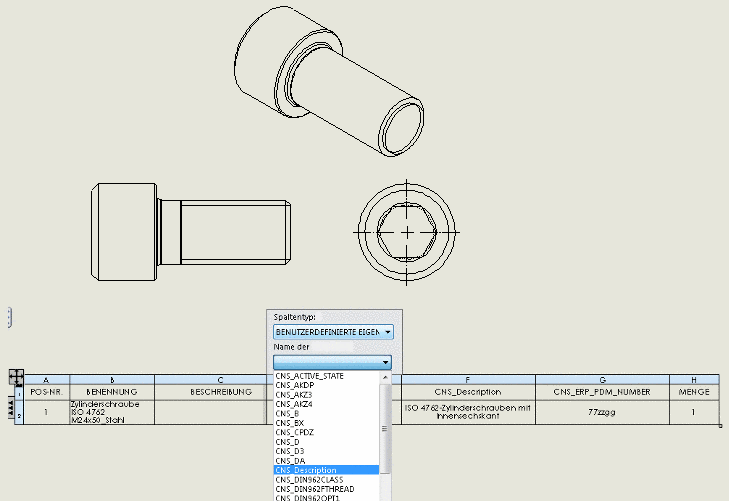
Task: Select column header A of the table
Action: (46, 380)
